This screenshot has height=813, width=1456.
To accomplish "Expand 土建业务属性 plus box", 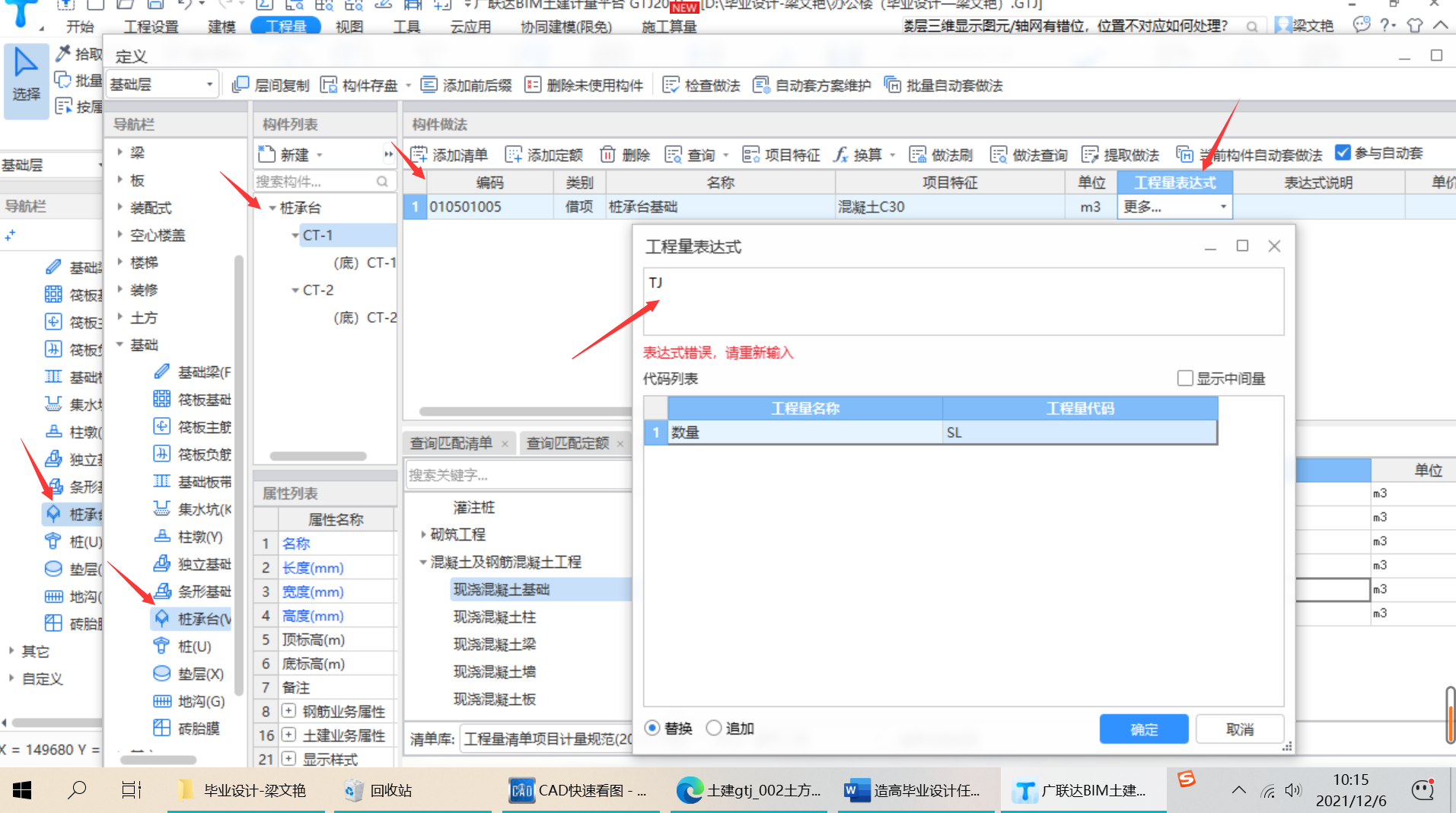I will [288, 735].
